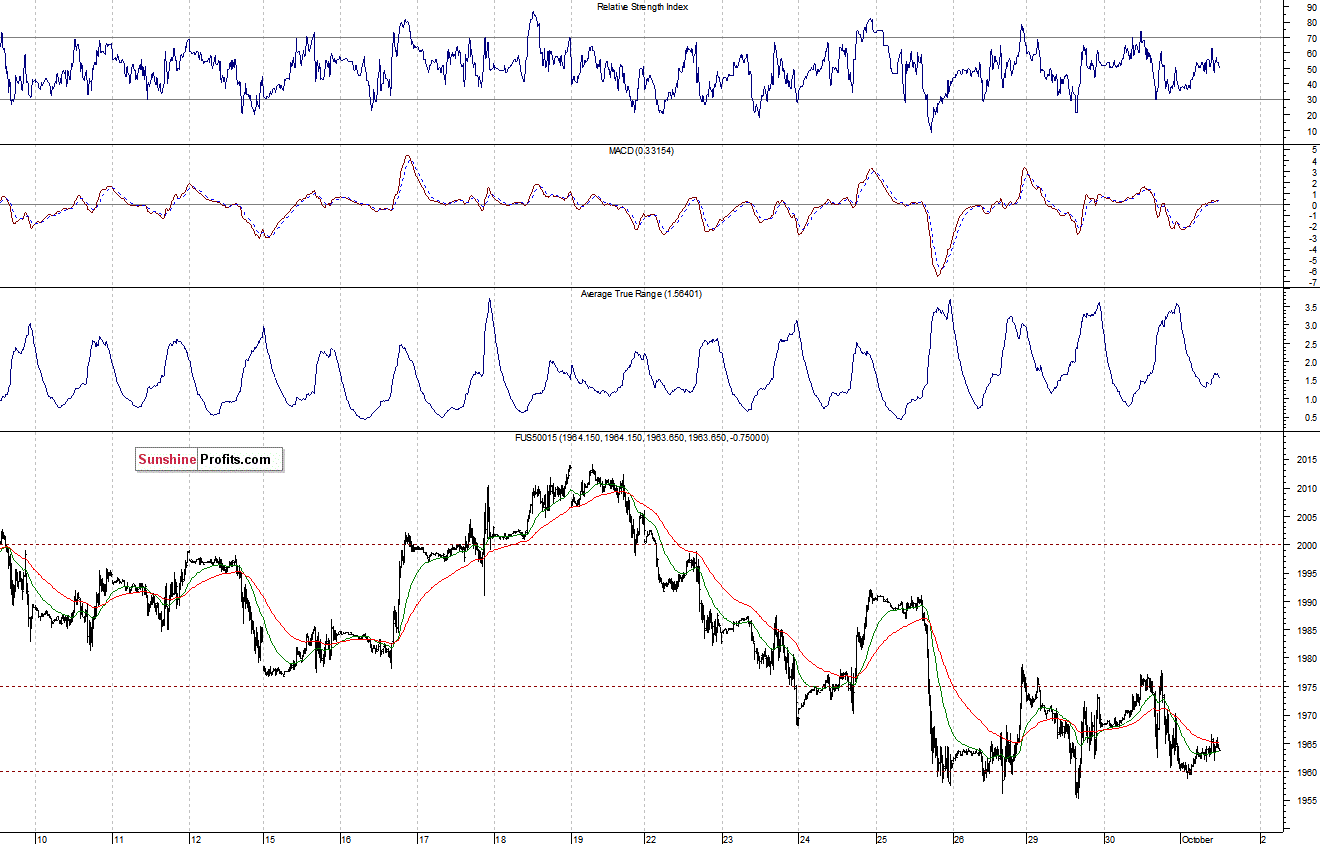Click date label 29 on time axis
The image size is (1320, 844).
1033,839
